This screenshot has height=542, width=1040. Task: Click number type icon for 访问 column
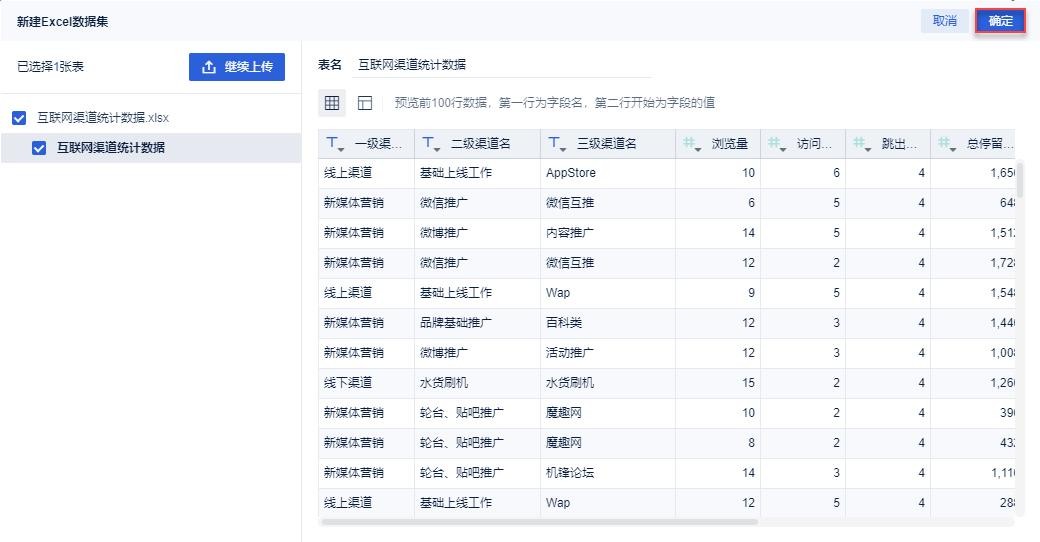[x=776, y=144]
